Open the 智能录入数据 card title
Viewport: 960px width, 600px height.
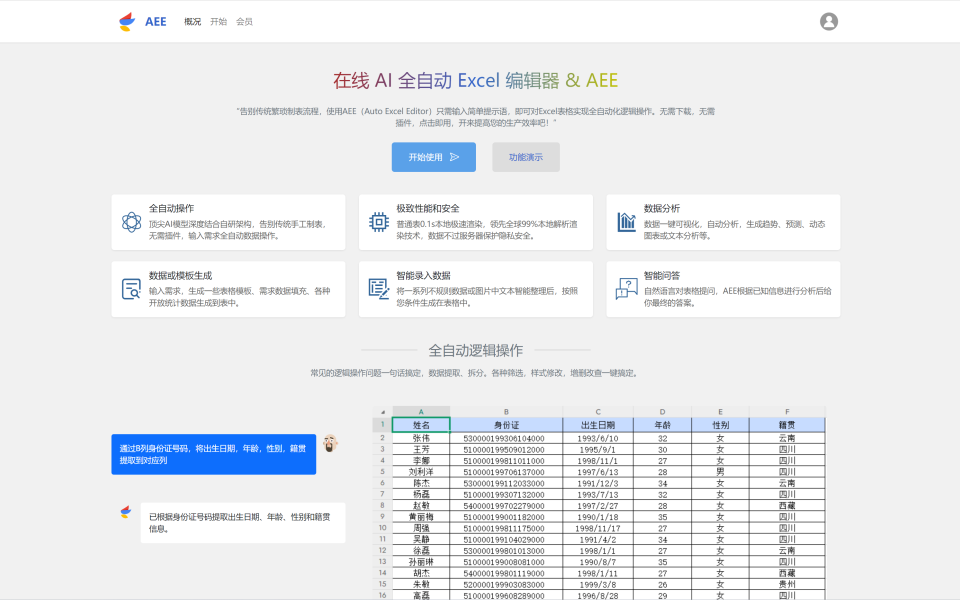coord(424,276)
